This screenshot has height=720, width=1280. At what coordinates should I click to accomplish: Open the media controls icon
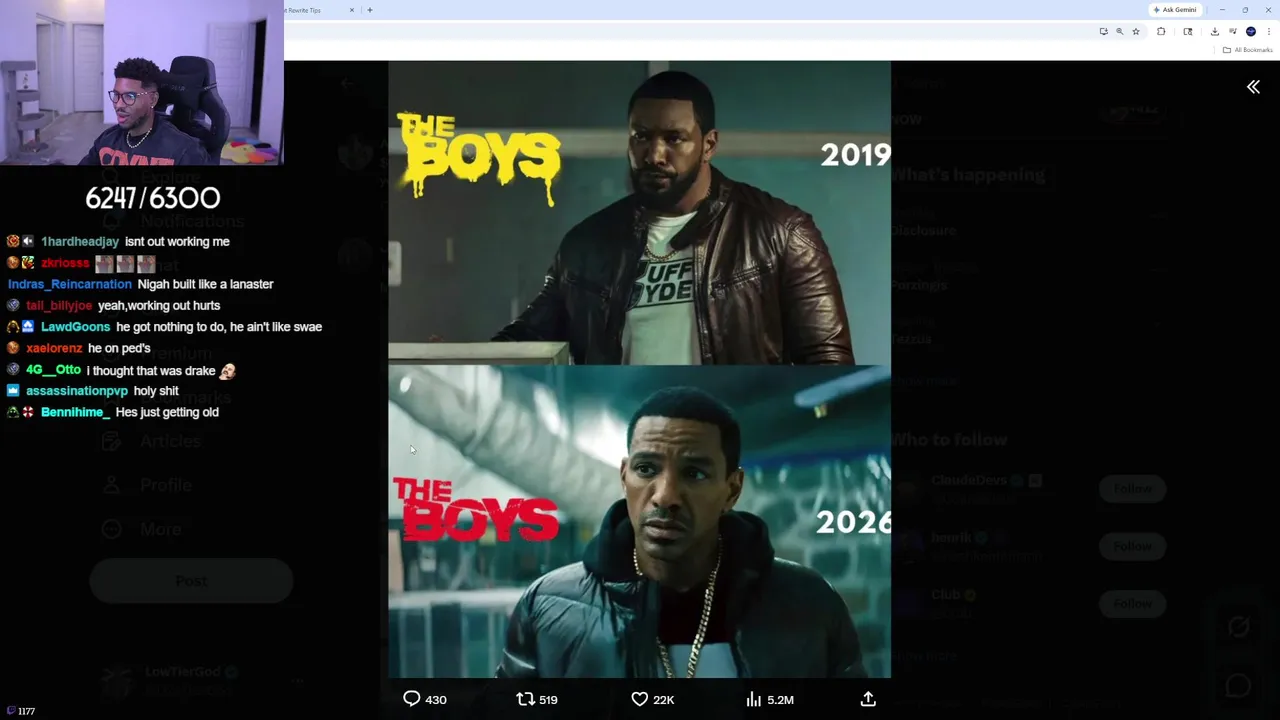pos(1232,31)
